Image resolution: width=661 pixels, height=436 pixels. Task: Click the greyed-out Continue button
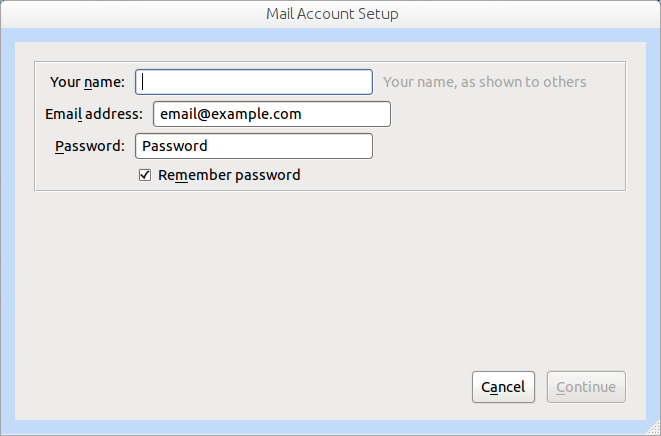[x=586, y=387]
